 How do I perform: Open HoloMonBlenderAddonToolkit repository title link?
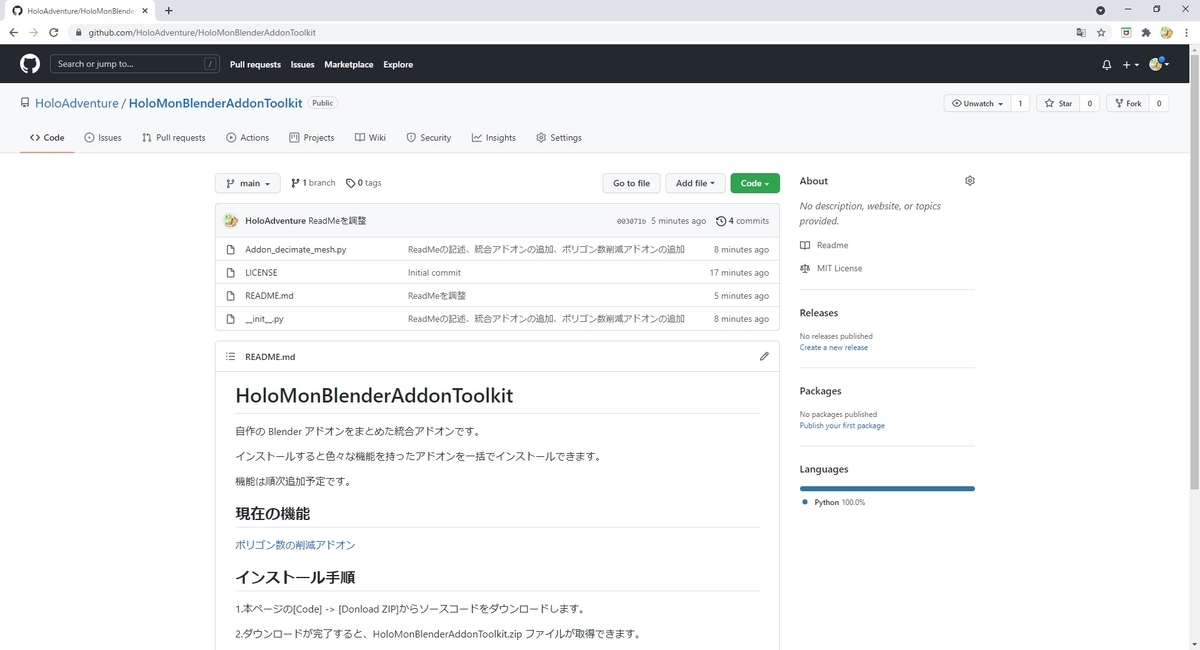[x=216, y=103]
